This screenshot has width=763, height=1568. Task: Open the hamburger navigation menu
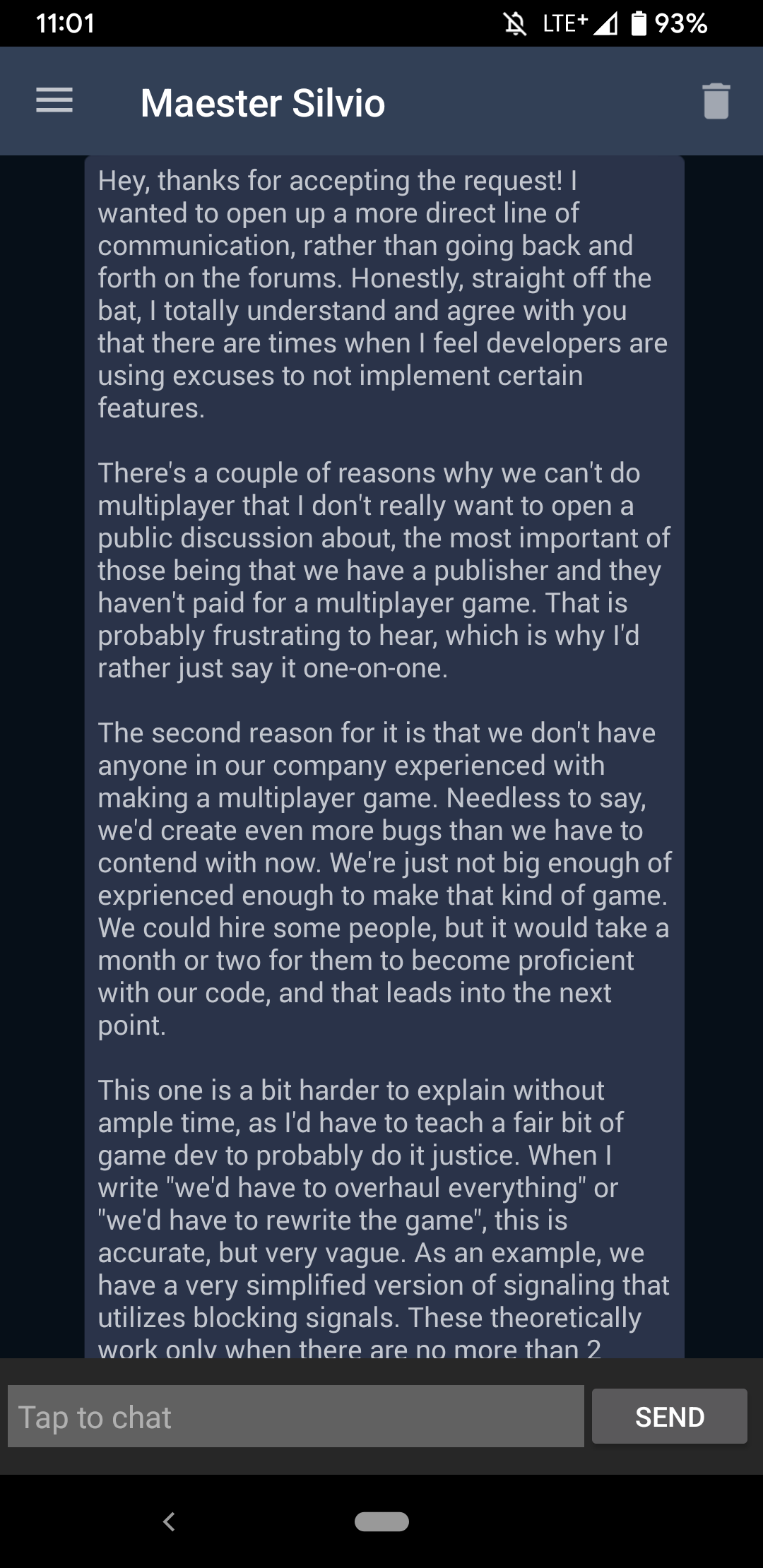54,100
